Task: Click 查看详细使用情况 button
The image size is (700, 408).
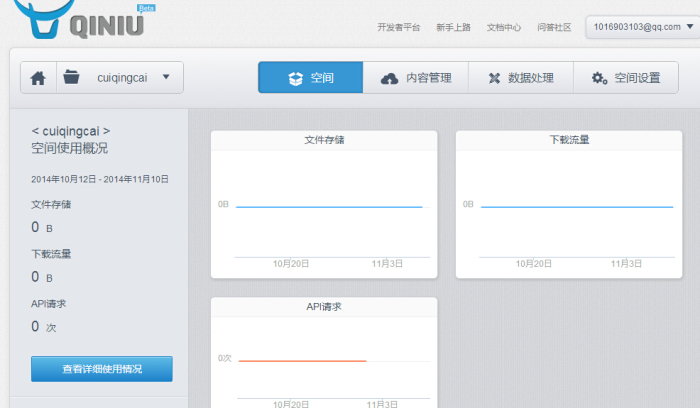Action: [x=102, y=369]
